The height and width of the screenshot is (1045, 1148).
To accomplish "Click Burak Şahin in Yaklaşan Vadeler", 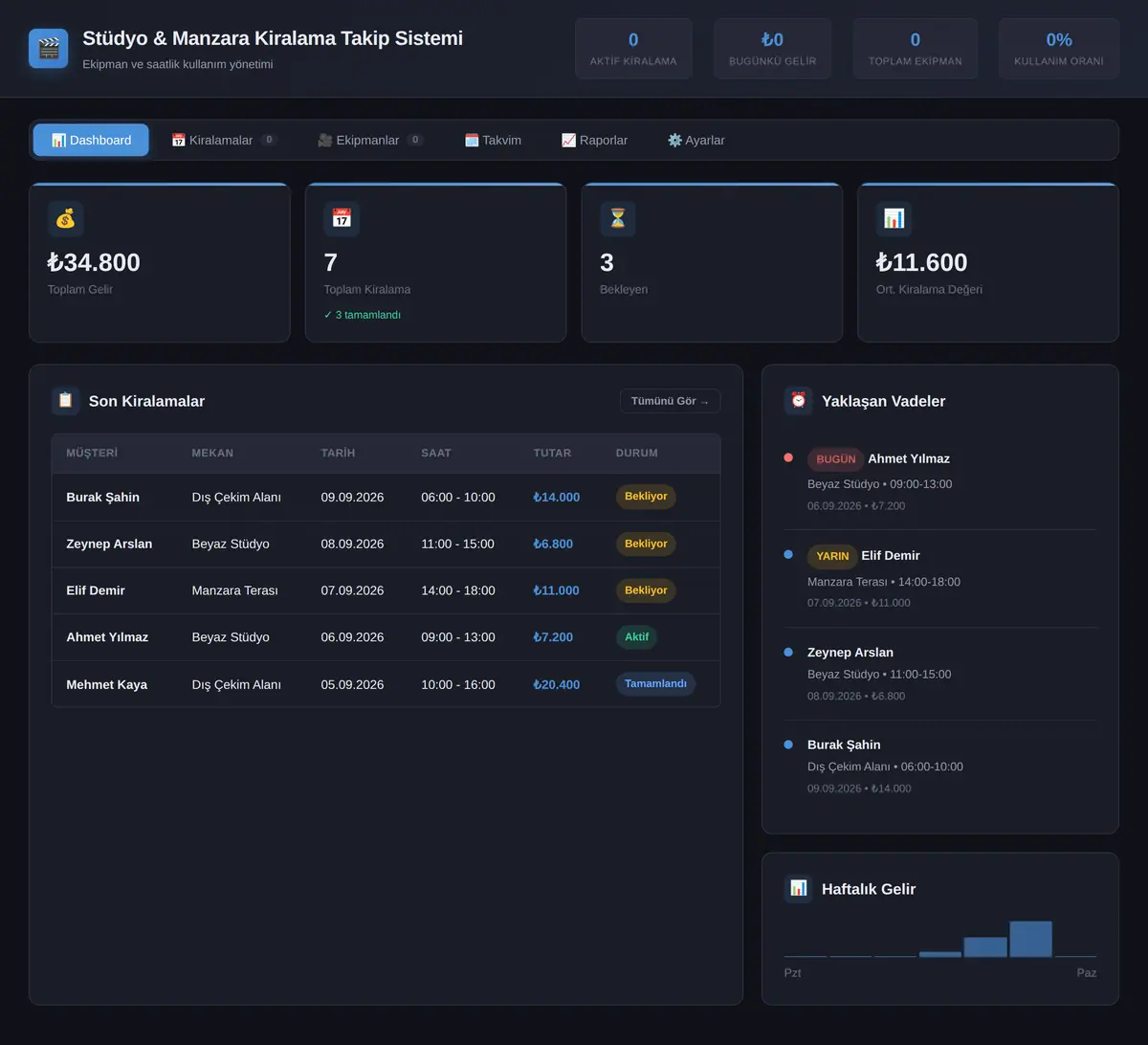I will pos(844,745).
